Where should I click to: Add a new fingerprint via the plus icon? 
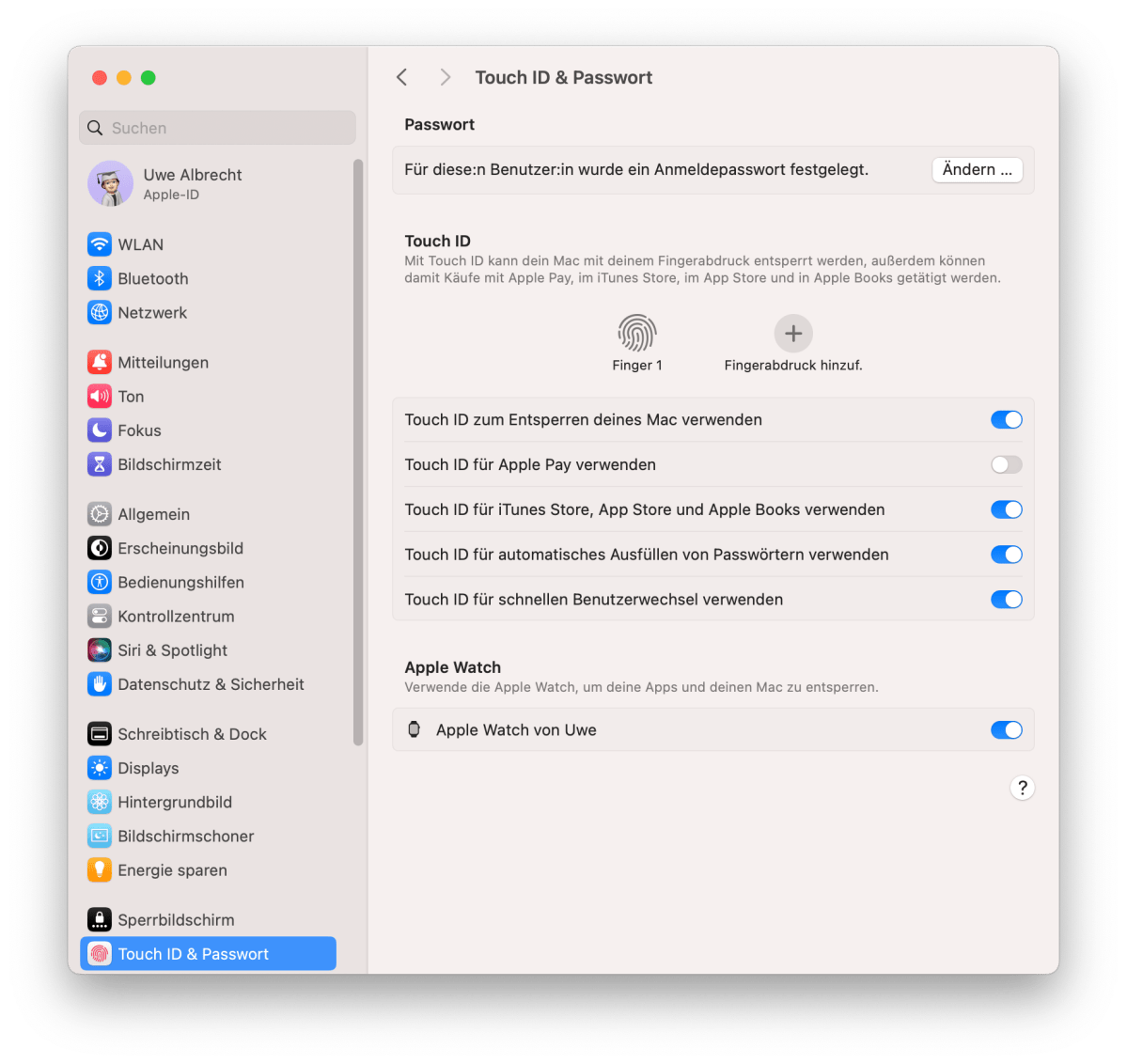pos(792,334)
